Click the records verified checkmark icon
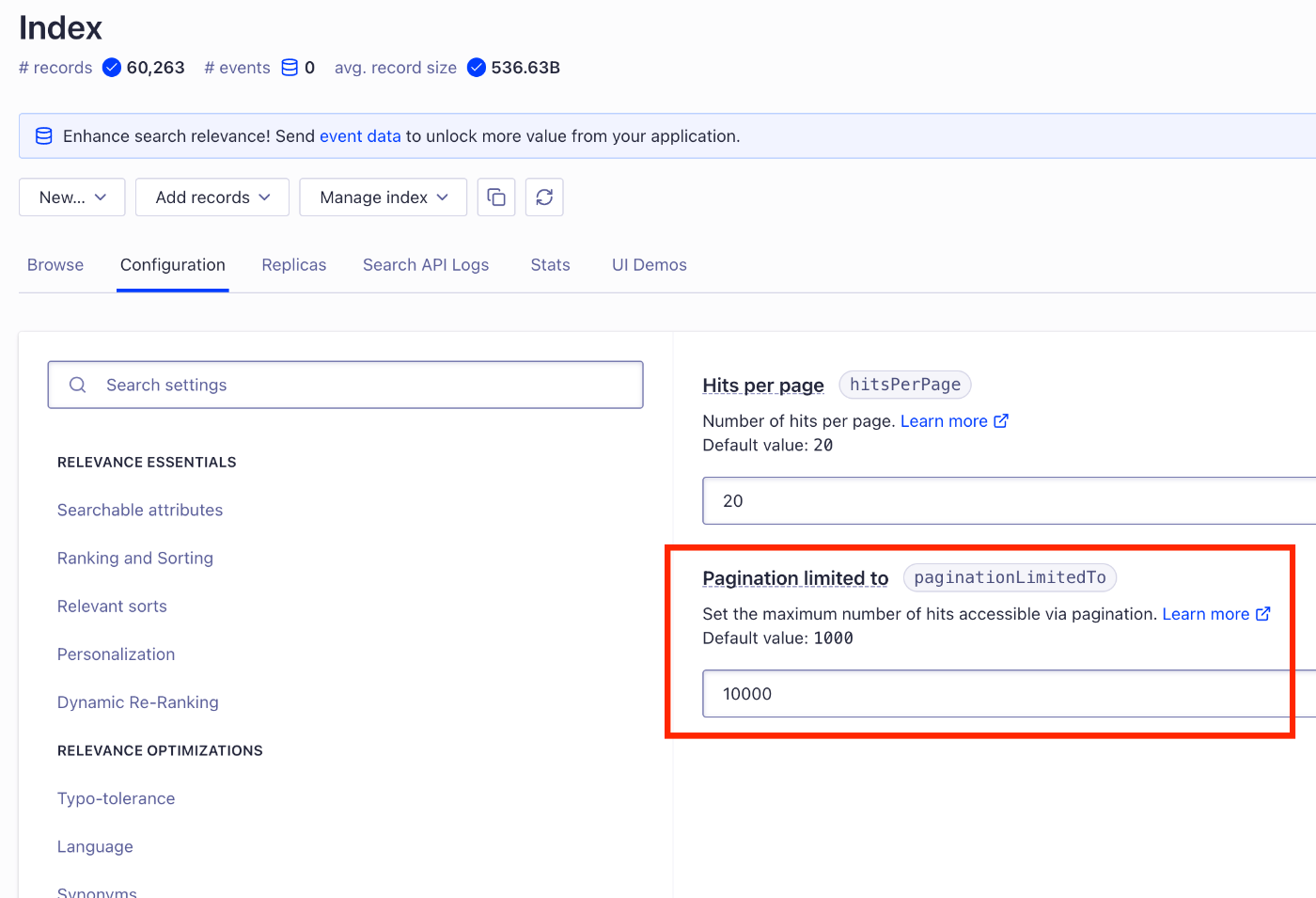 click(112, 68)
